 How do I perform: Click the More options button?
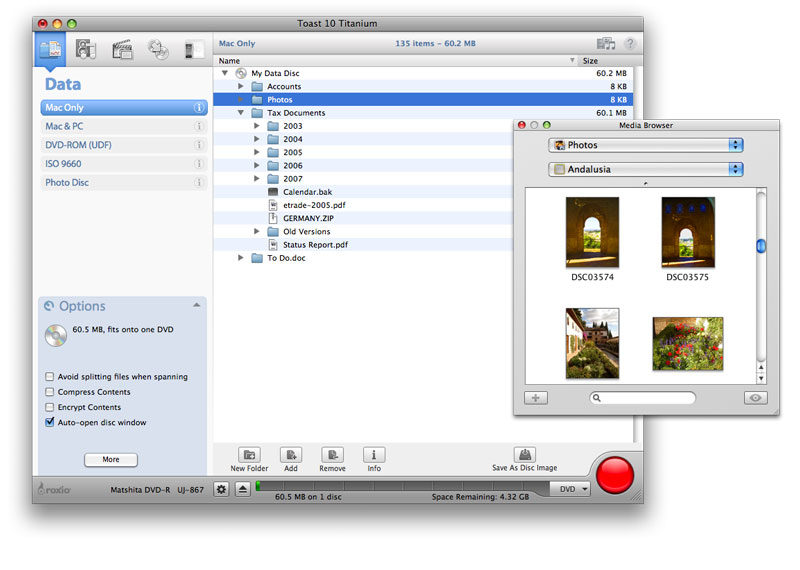[110, 460]
